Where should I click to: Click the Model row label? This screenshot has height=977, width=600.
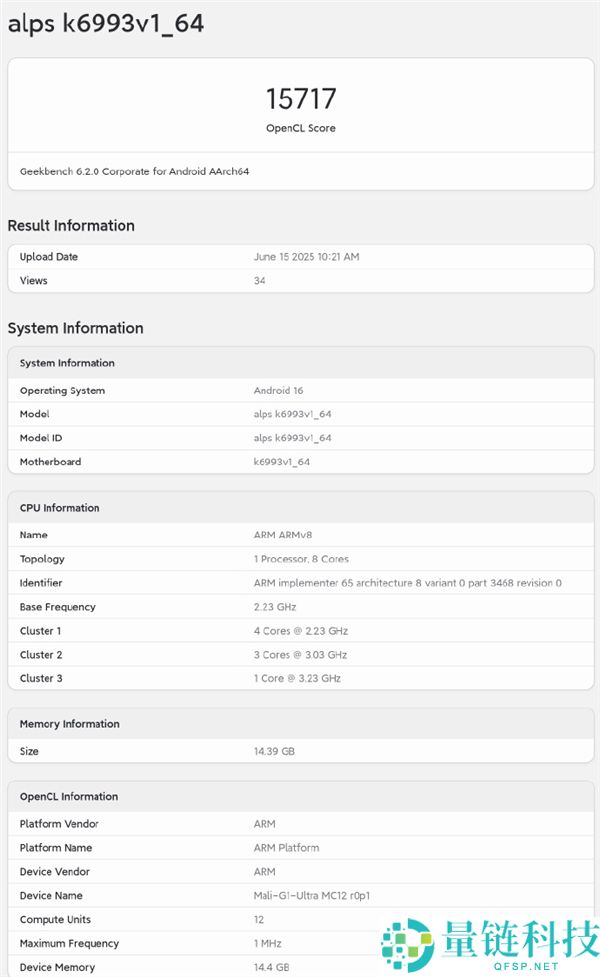pyautogui.click(x=34, y=414)
